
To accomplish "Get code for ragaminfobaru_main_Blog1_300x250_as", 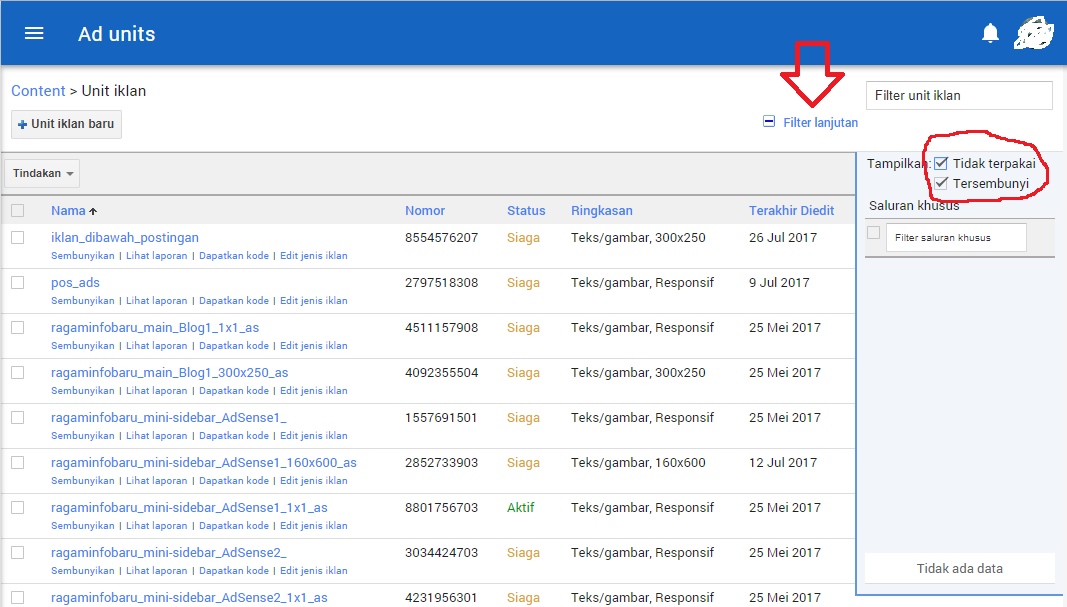I will tap(234, 390).
